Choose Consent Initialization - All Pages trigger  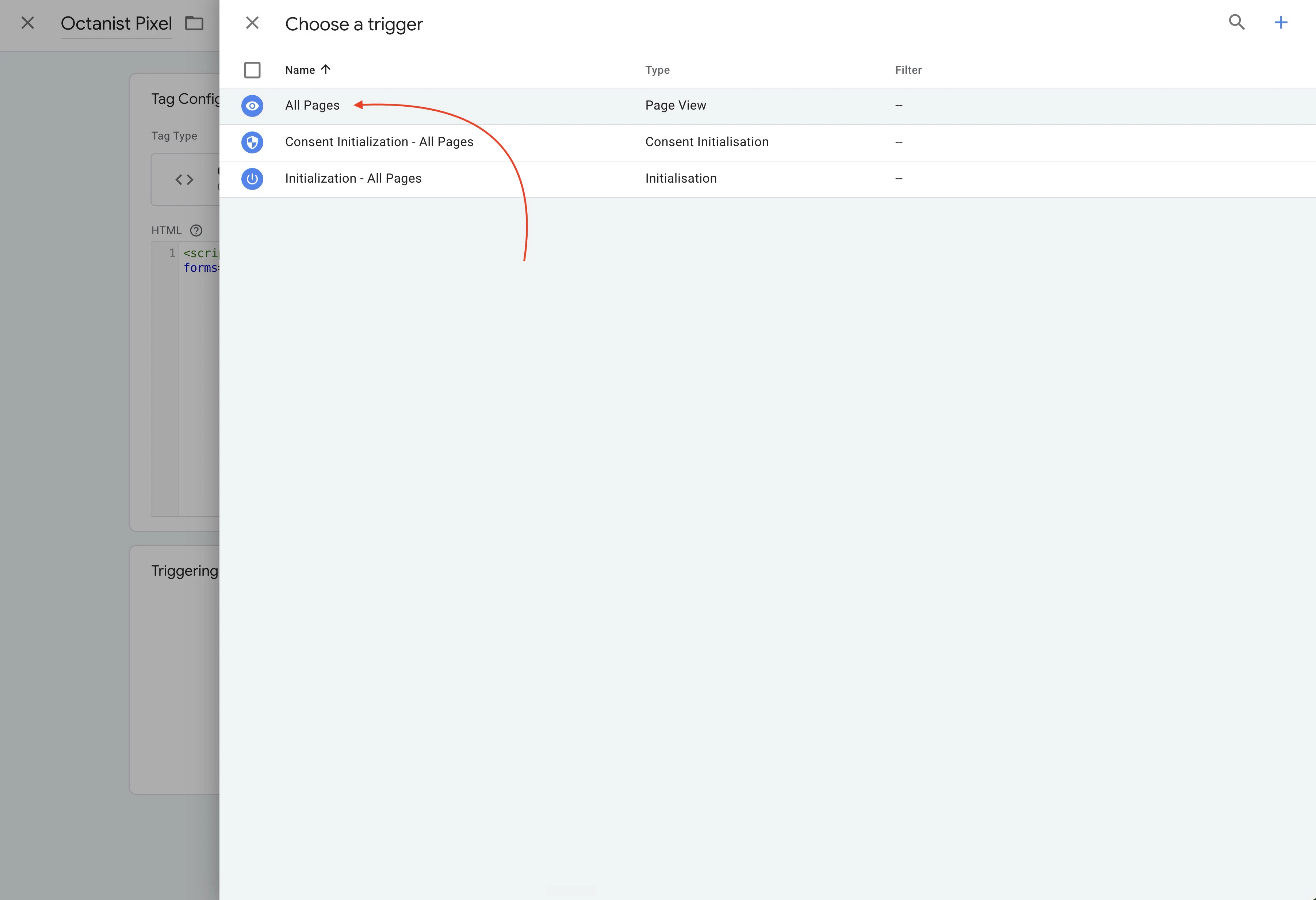(379, 142)
